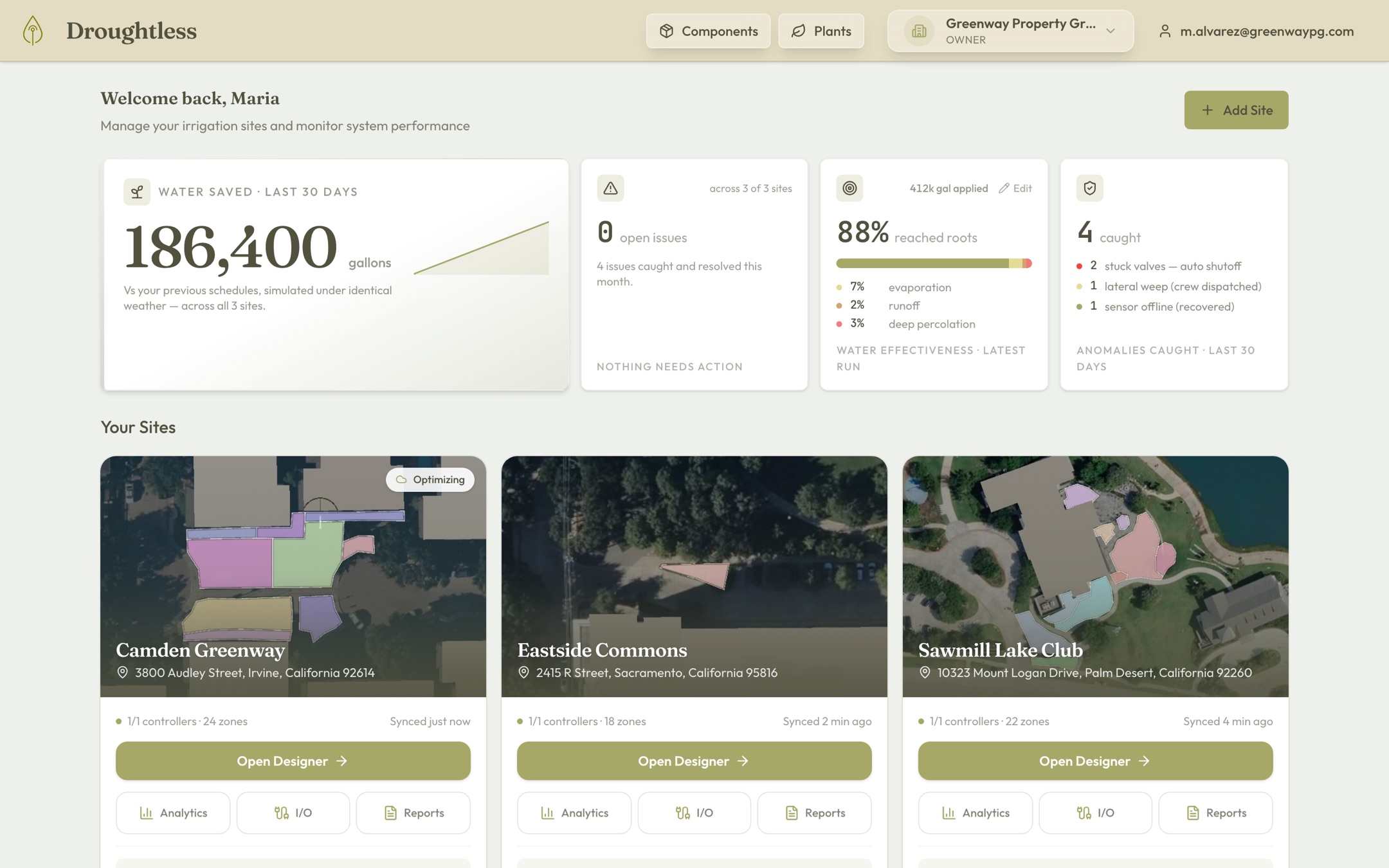Click the water saved sprout icon
This screenshot has height=868, width=1389.
[137, 192]
